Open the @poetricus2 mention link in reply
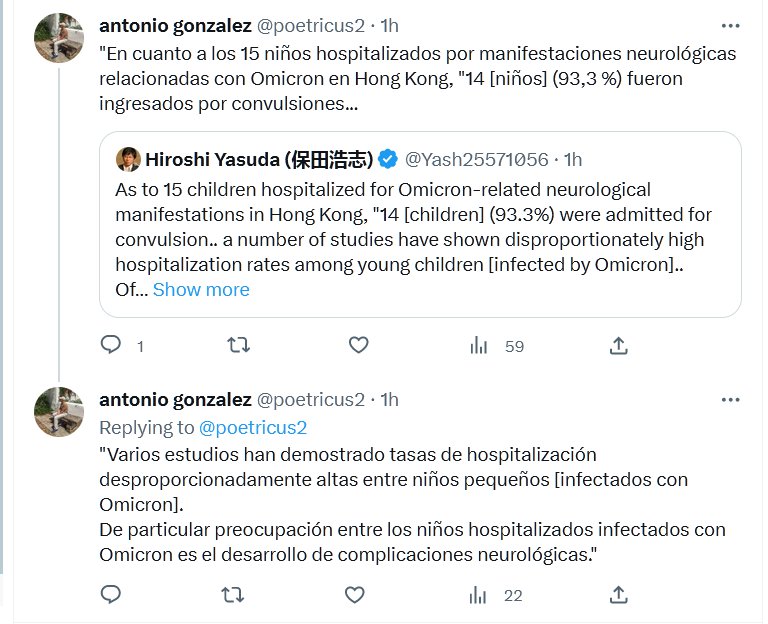The width and height of the screenshot is (768, 624). point(252,427)
